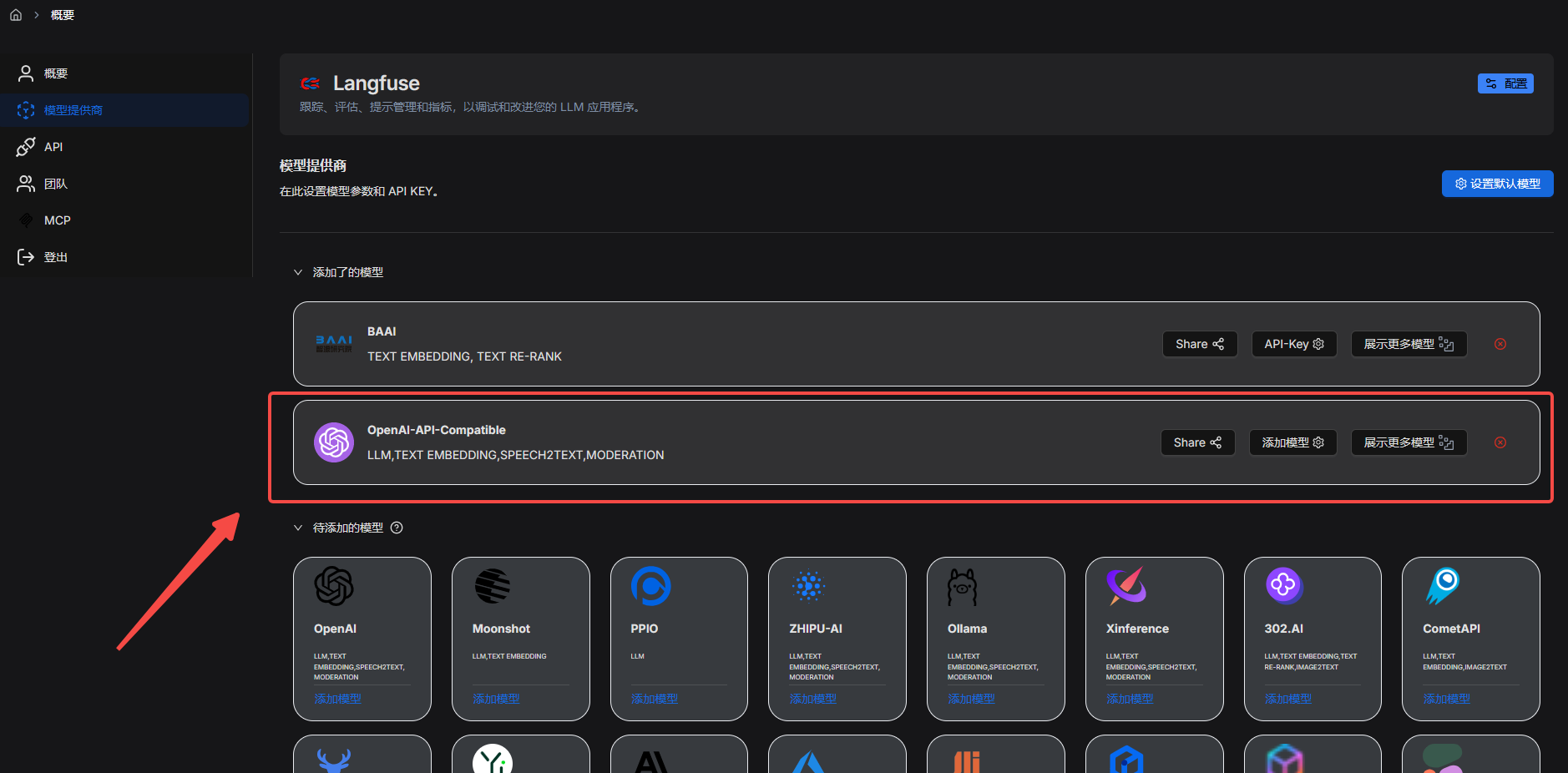Click the Xinference card name
Screen dimensions: 1568x773
point(1137,629)
